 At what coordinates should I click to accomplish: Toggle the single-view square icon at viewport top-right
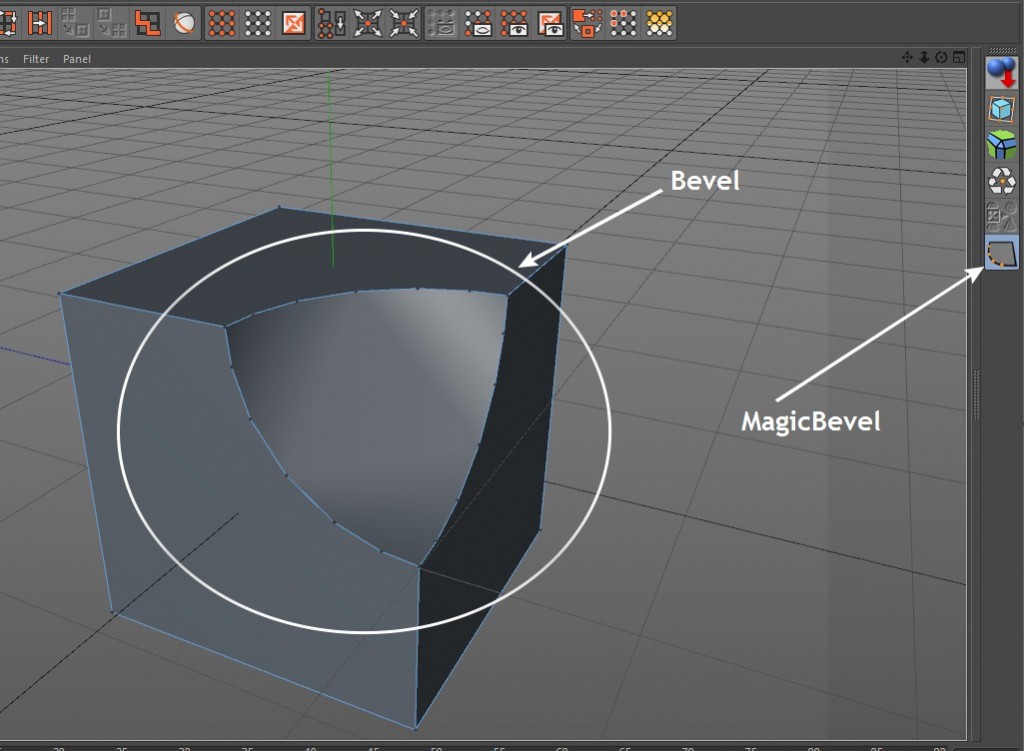958,58
